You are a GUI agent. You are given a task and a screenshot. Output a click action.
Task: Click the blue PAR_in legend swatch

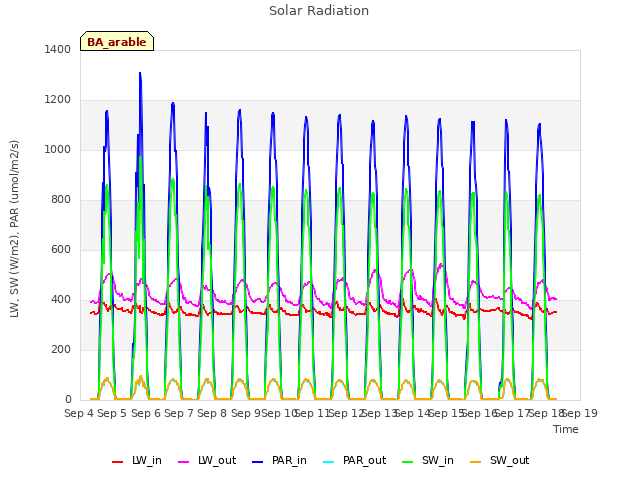258,462
